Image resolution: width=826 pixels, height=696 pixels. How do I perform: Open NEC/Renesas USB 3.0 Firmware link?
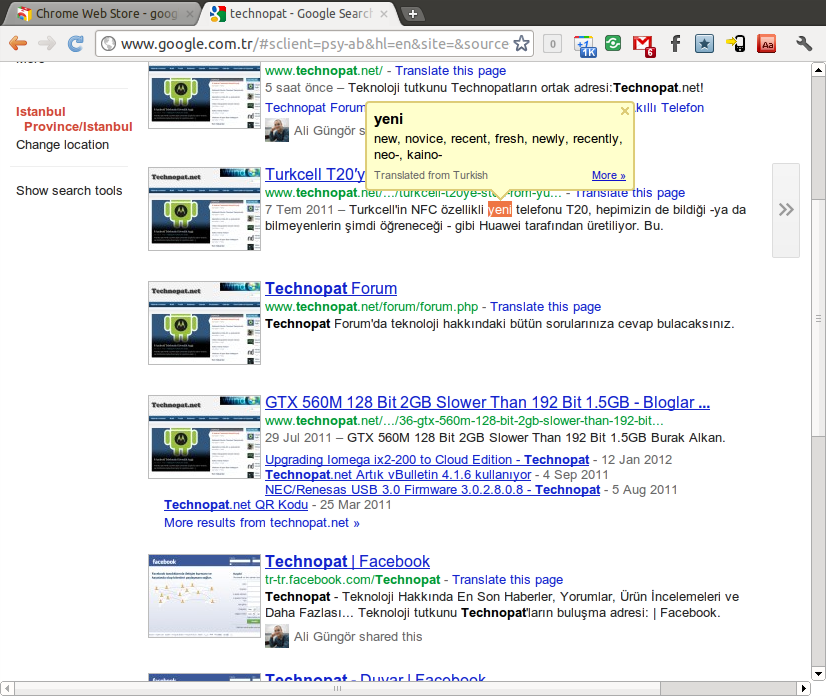[x=432, y=489]
